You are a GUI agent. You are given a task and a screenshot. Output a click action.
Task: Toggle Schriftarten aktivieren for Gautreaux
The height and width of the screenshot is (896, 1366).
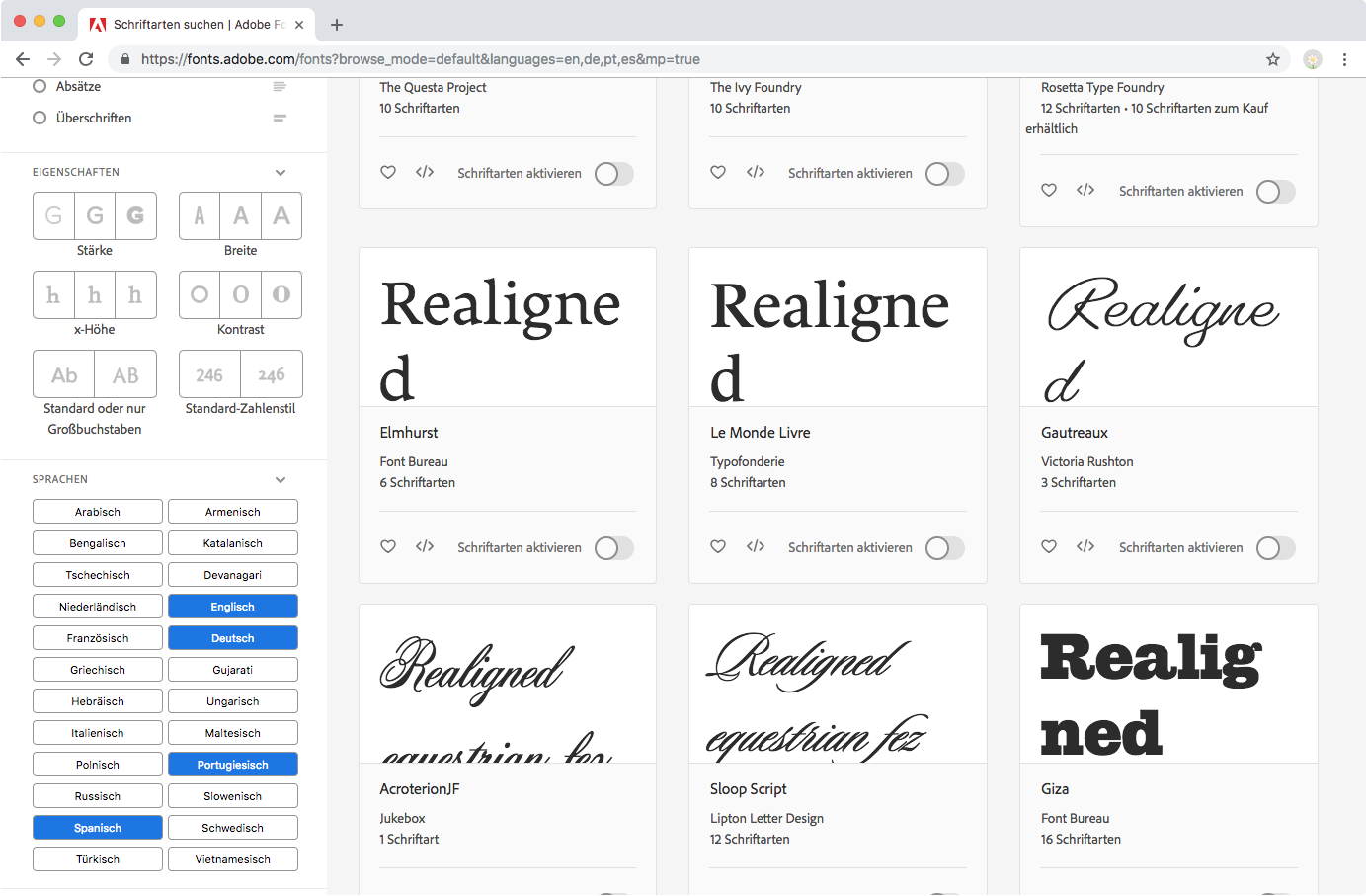click(1275, 547)
